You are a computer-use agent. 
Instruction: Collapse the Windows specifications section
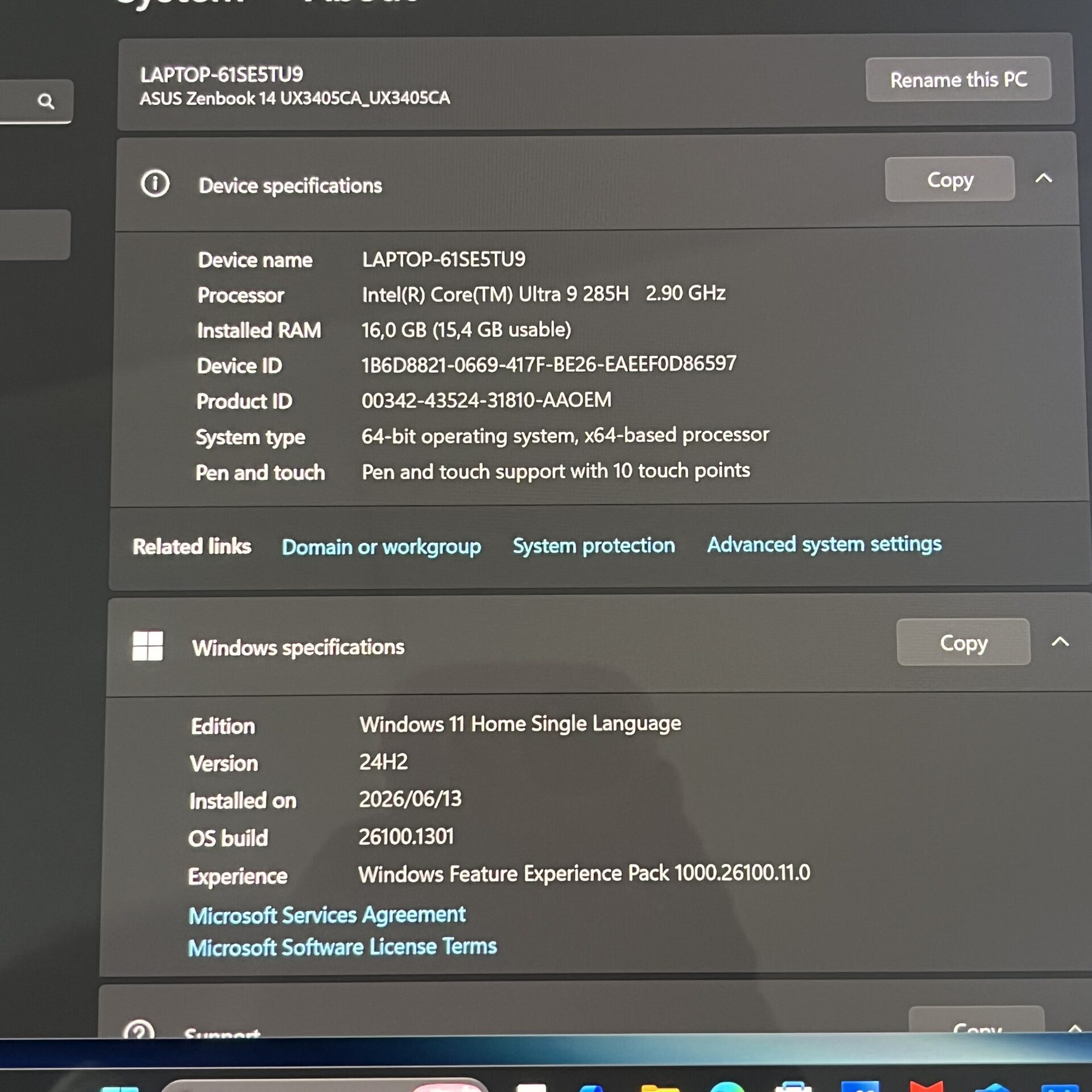[1060, 642]
